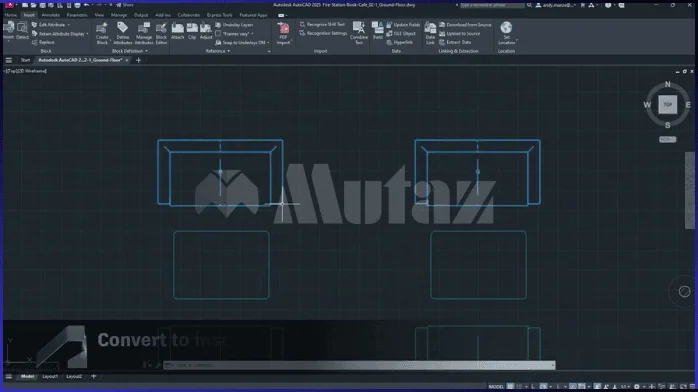Open the user account dropdown
Image resolution: width=698 pixels, height=392 pixels.
coord(555,5)
